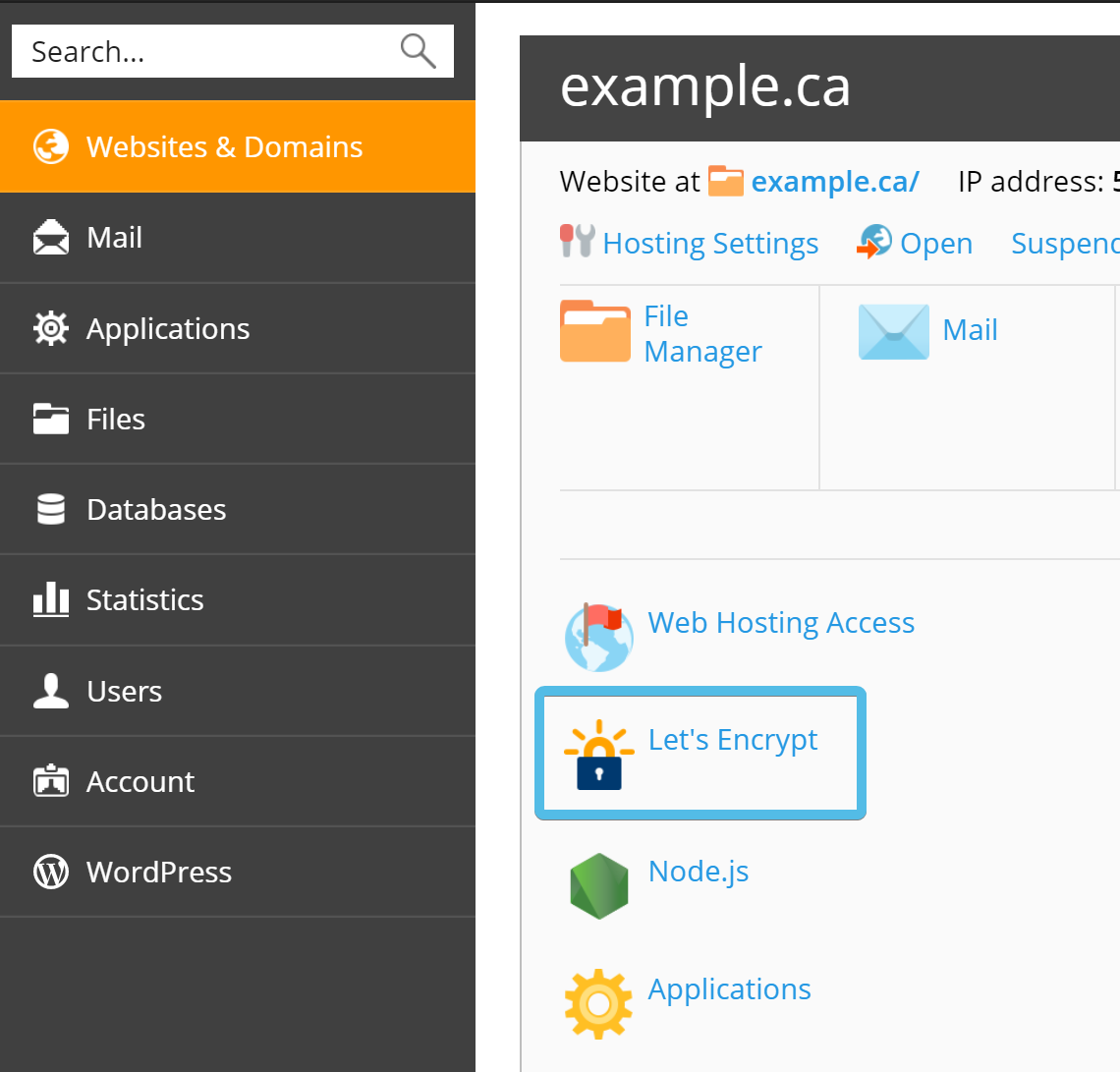Open Applications link in domain panel
The height and width of the screenshot is (1072, 1120).
tap(729, 990)
